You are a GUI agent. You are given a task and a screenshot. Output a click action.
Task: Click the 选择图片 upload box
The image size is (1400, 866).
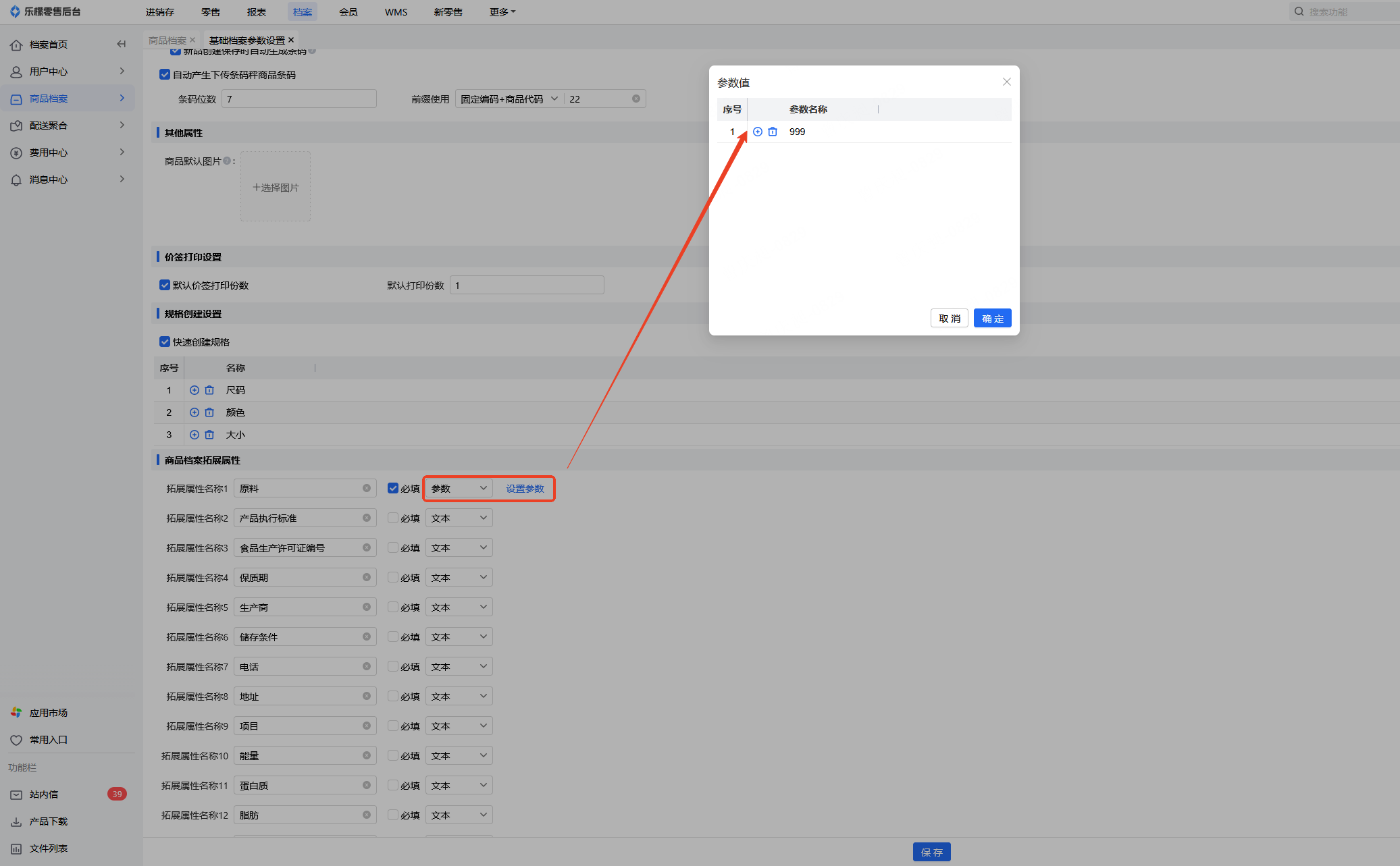pos(276,187)
